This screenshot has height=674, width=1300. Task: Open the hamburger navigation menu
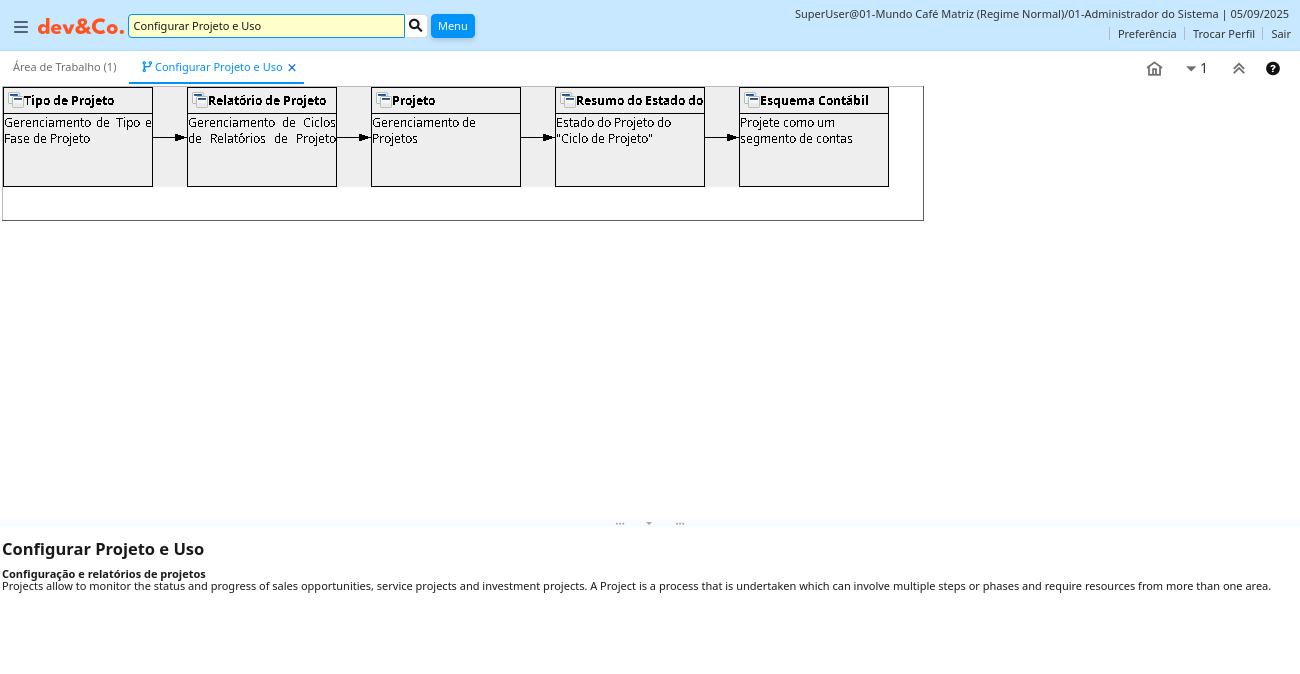21,27
